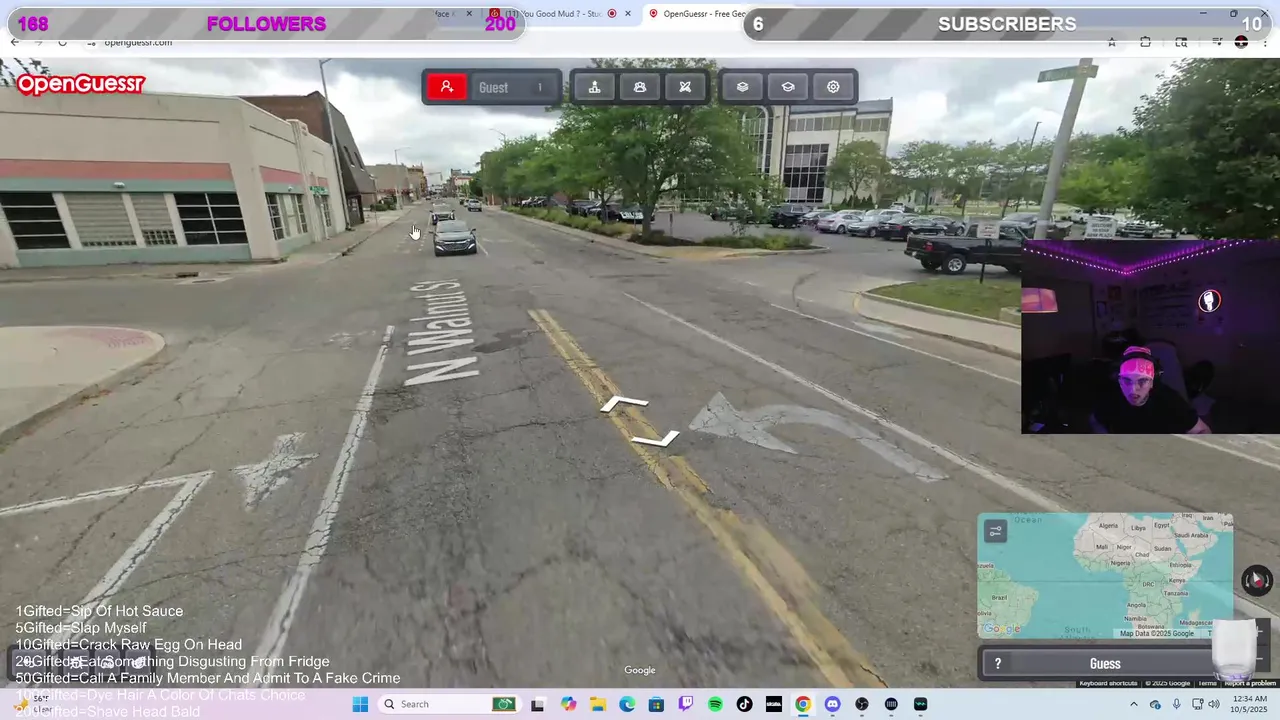This screenshot has height=720, width=1280.
Task: Open OBS Studio from the taskbar
Action: point(862,704)
